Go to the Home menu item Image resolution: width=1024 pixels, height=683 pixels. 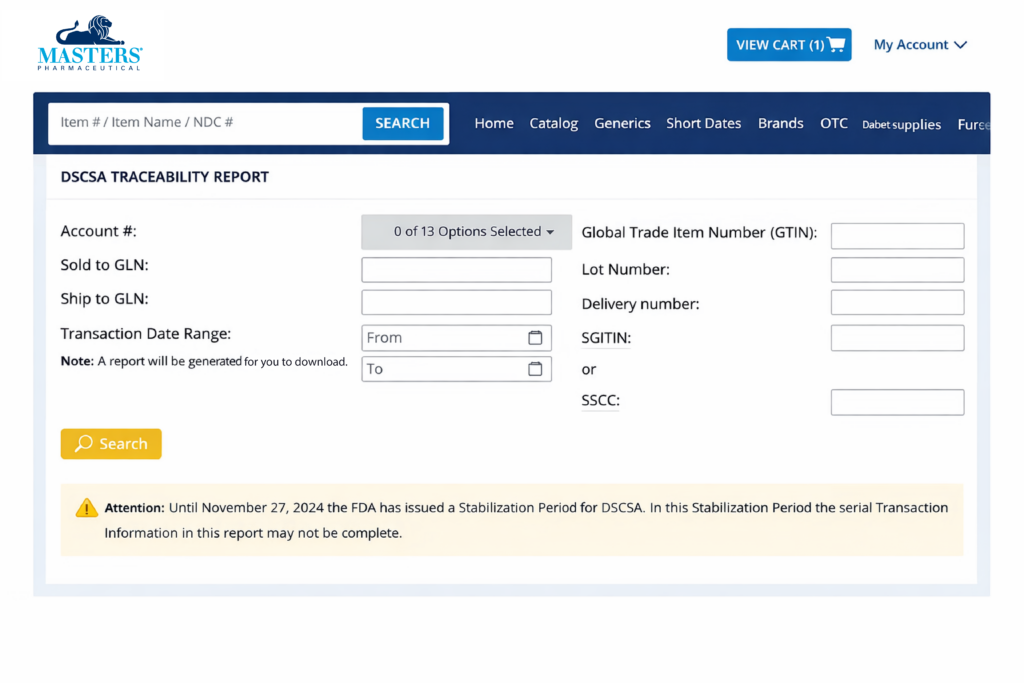494,124
